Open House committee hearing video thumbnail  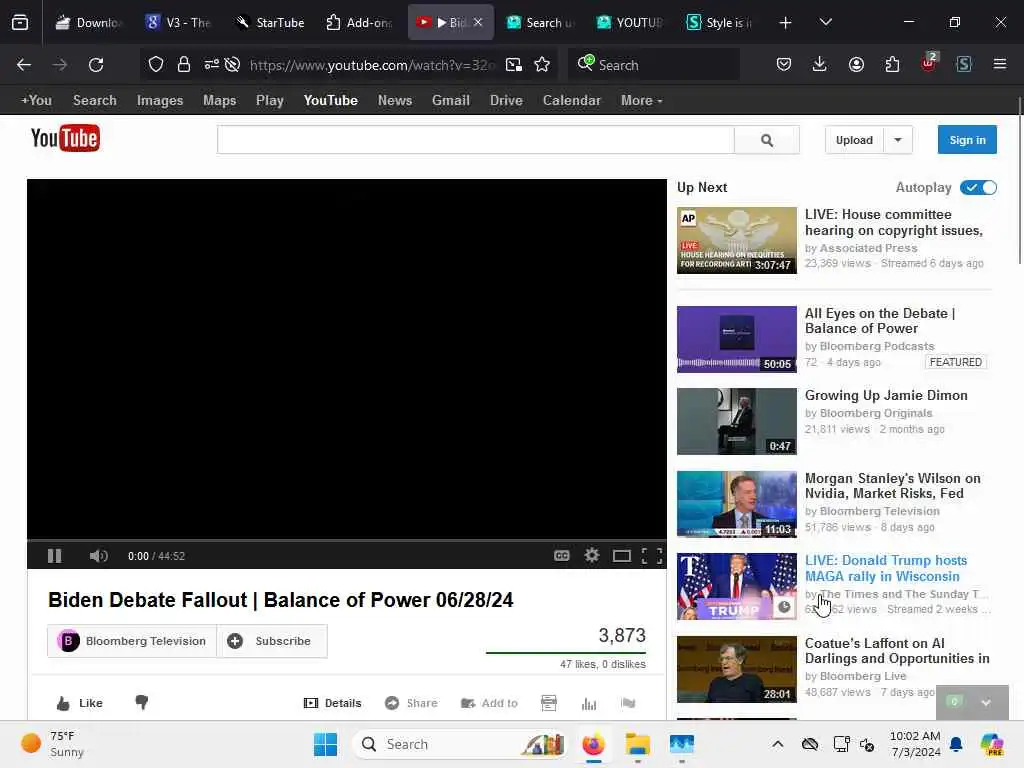(737, 240)
